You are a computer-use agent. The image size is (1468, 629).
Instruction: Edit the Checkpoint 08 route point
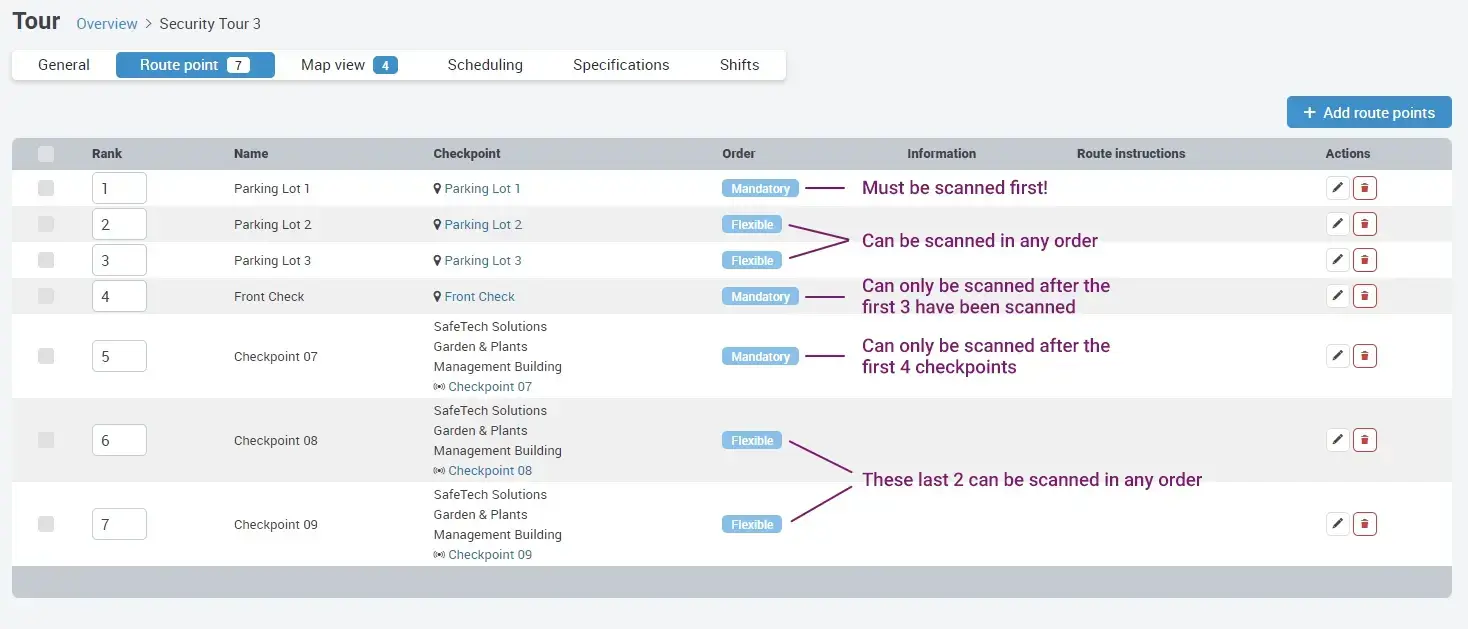click(x=1337, y=440)
